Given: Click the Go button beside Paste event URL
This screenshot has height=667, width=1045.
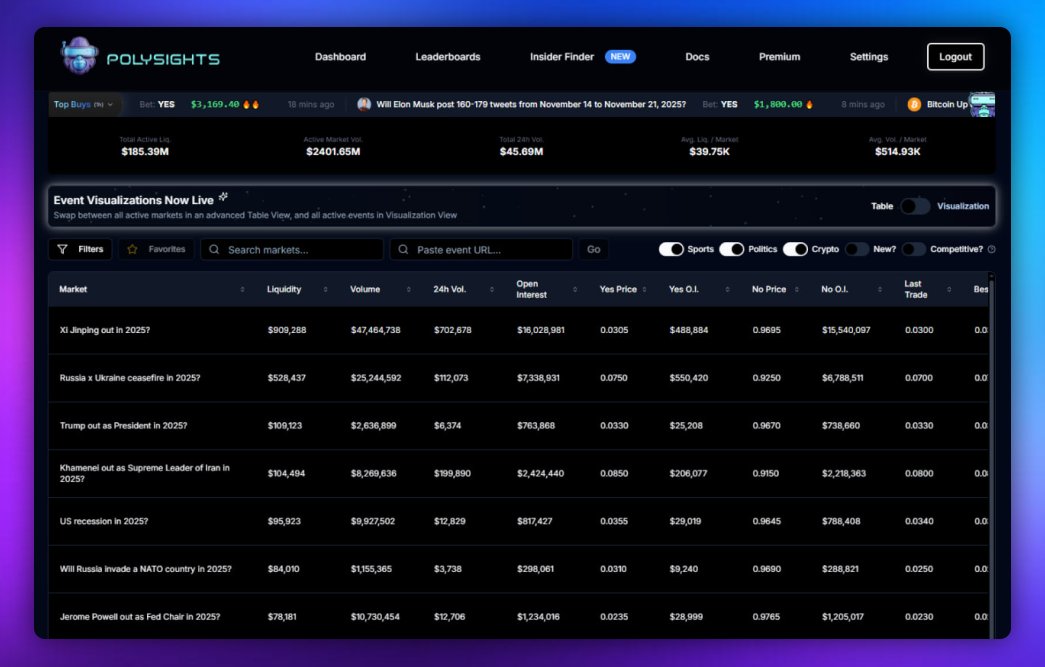Looking at the screenshot, I should (x=594, y=249).
